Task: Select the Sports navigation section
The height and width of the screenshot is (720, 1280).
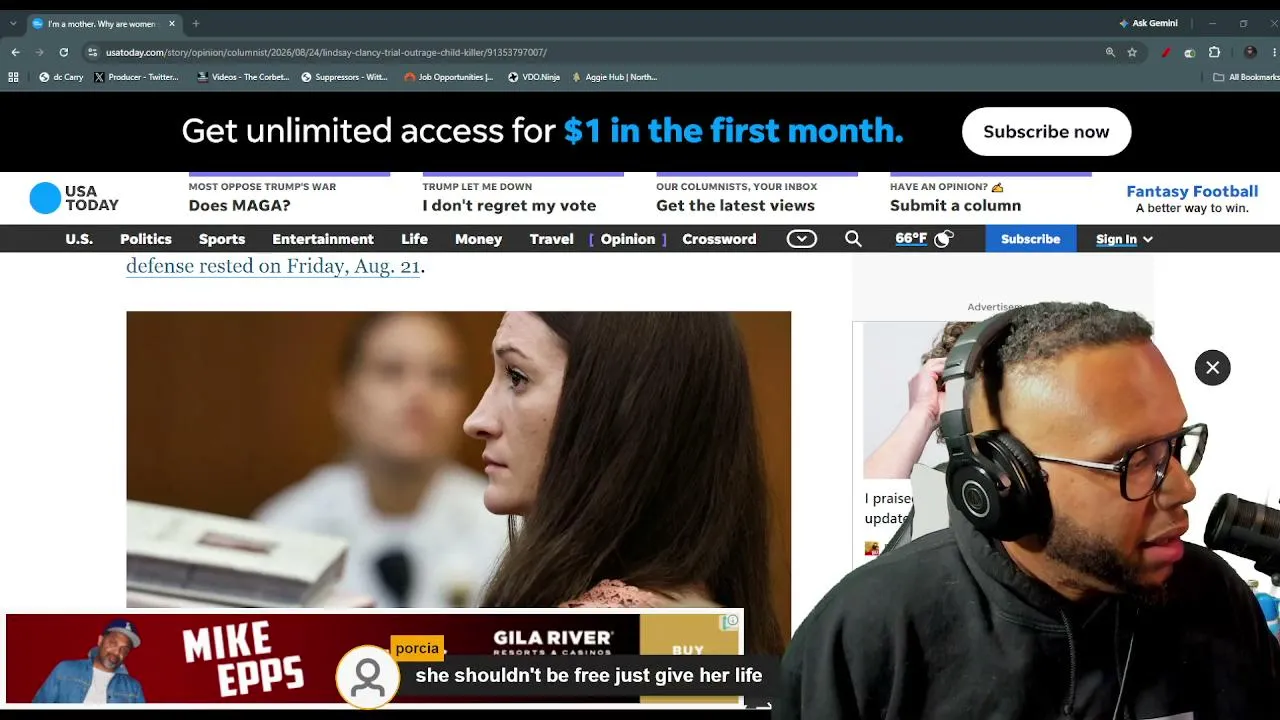Action: [222, 239]
